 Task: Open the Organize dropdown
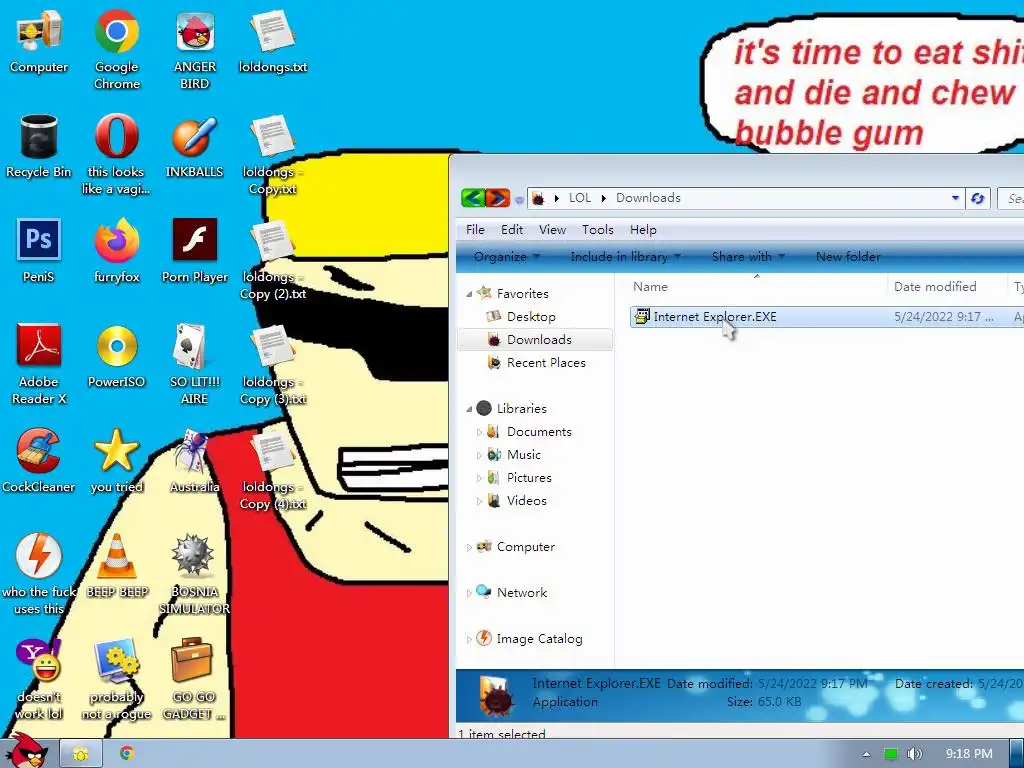507,257
